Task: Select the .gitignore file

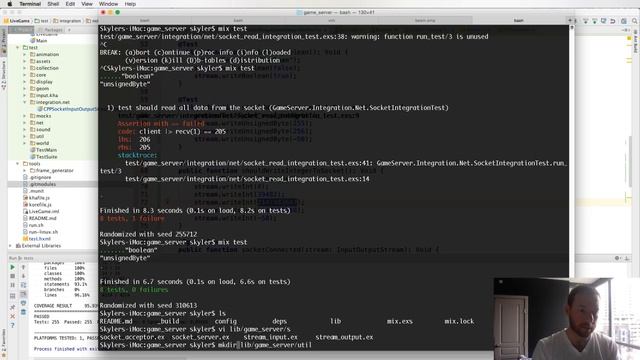Action: [37, 178]
